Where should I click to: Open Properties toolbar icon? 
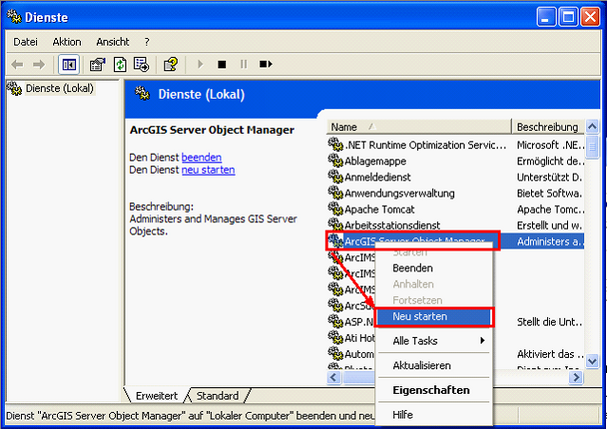click(x=98, y=64)
